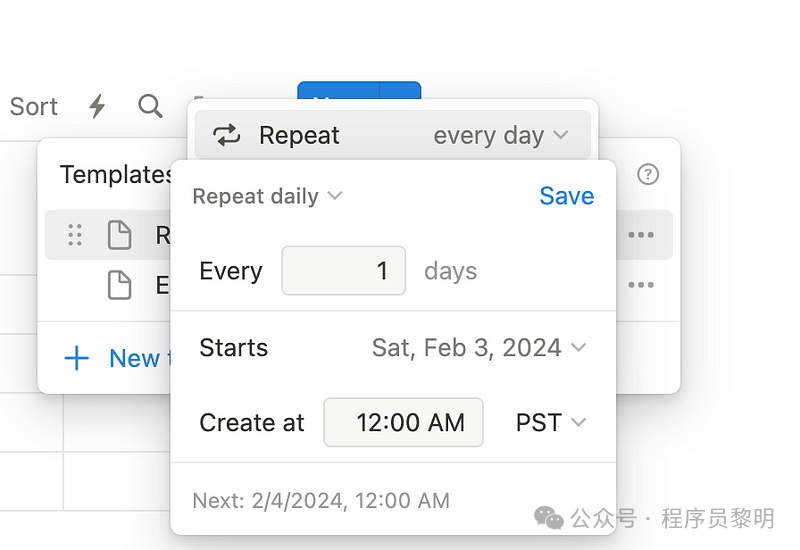Click the second template's page icon

click(x=119, y=285)
